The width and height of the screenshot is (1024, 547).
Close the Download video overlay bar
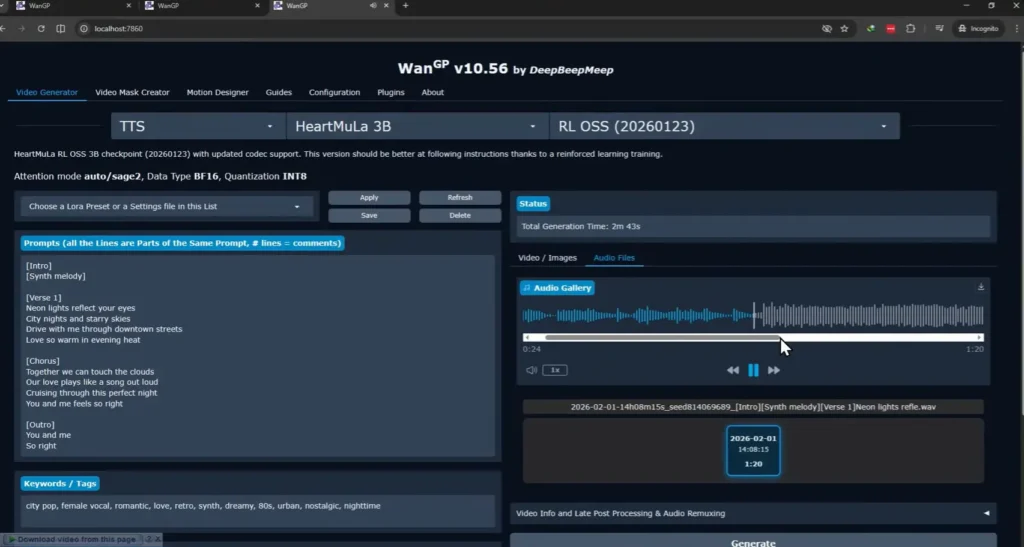point(157,539)
